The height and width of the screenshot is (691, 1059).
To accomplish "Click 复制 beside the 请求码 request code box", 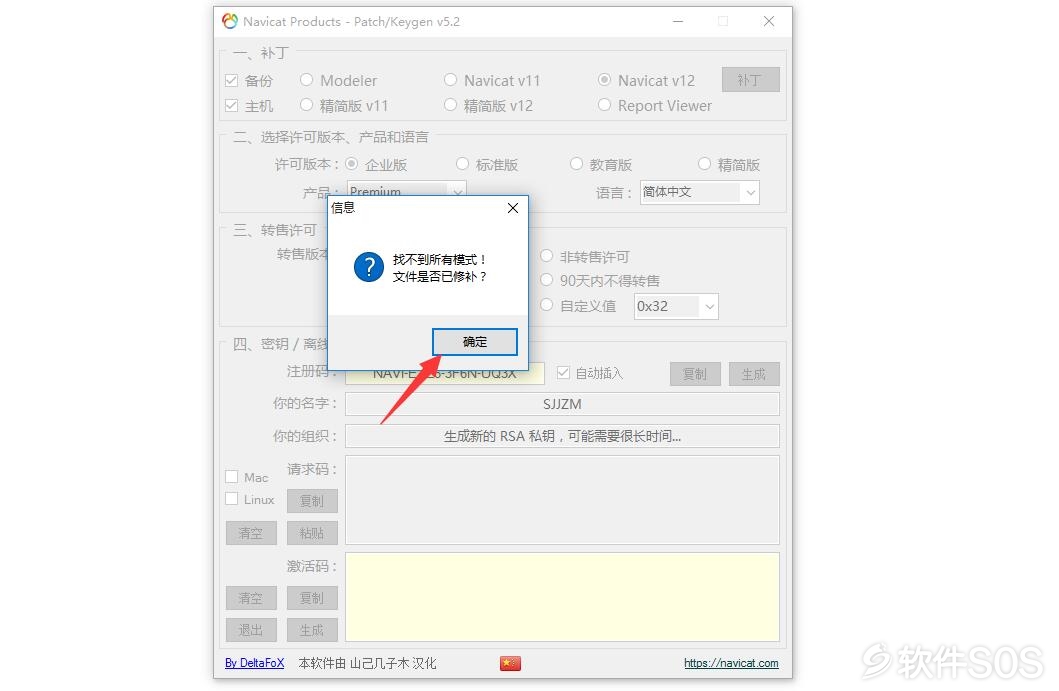I will coord(312,501).
